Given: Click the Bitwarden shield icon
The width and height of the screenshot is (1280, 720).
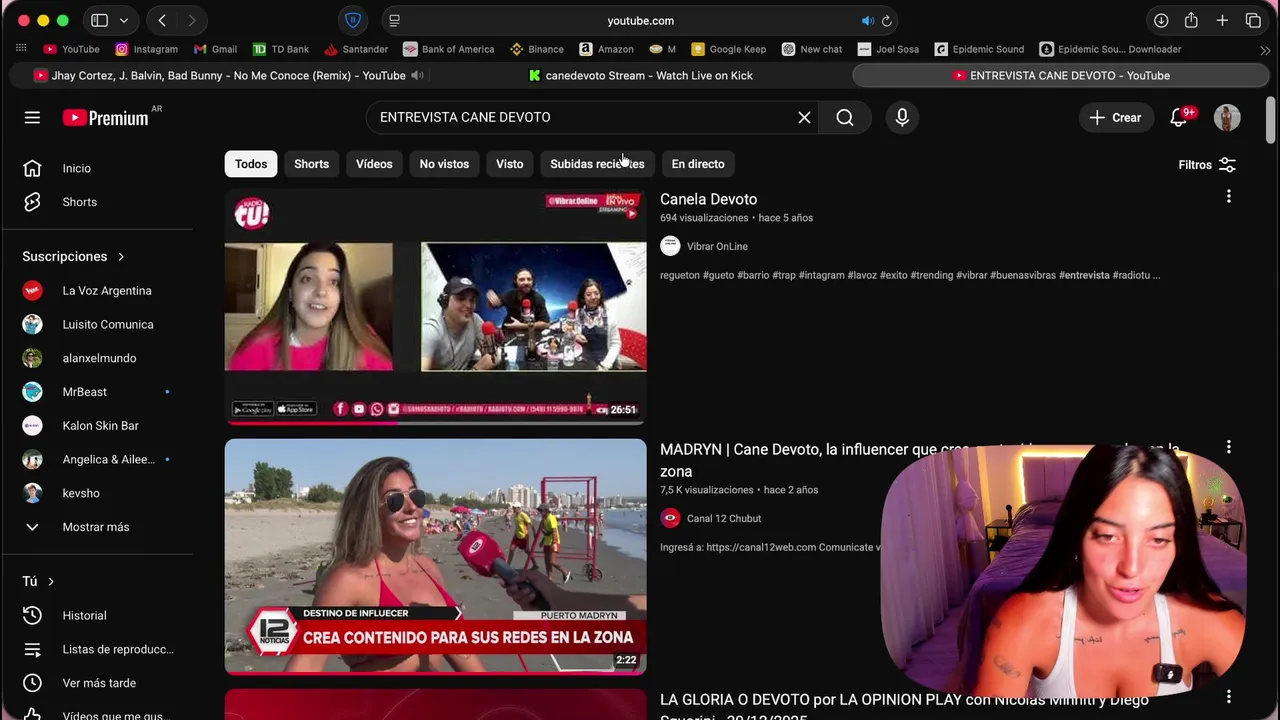Looking at the screenshot, I should [x=352, y=20].
